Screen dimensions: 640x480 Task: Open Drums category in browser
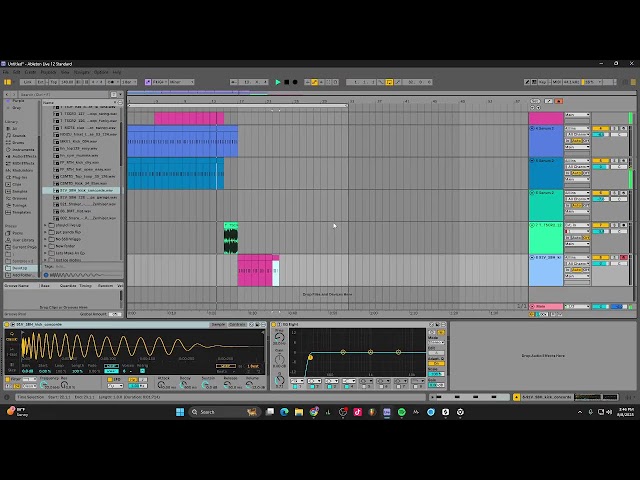pos(15,142)
